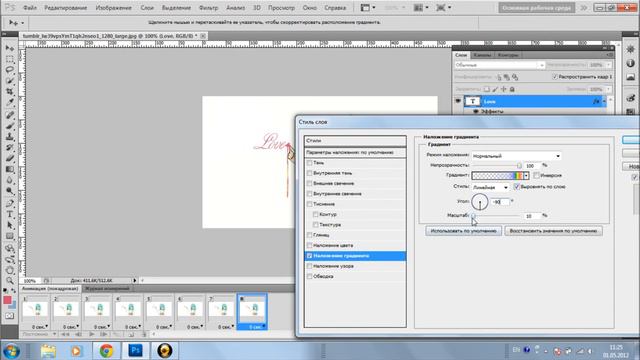The height and width of the screenshot is (360, 640).
Task: Select the Gradient tool in toolbox
Action: point(10,169)
